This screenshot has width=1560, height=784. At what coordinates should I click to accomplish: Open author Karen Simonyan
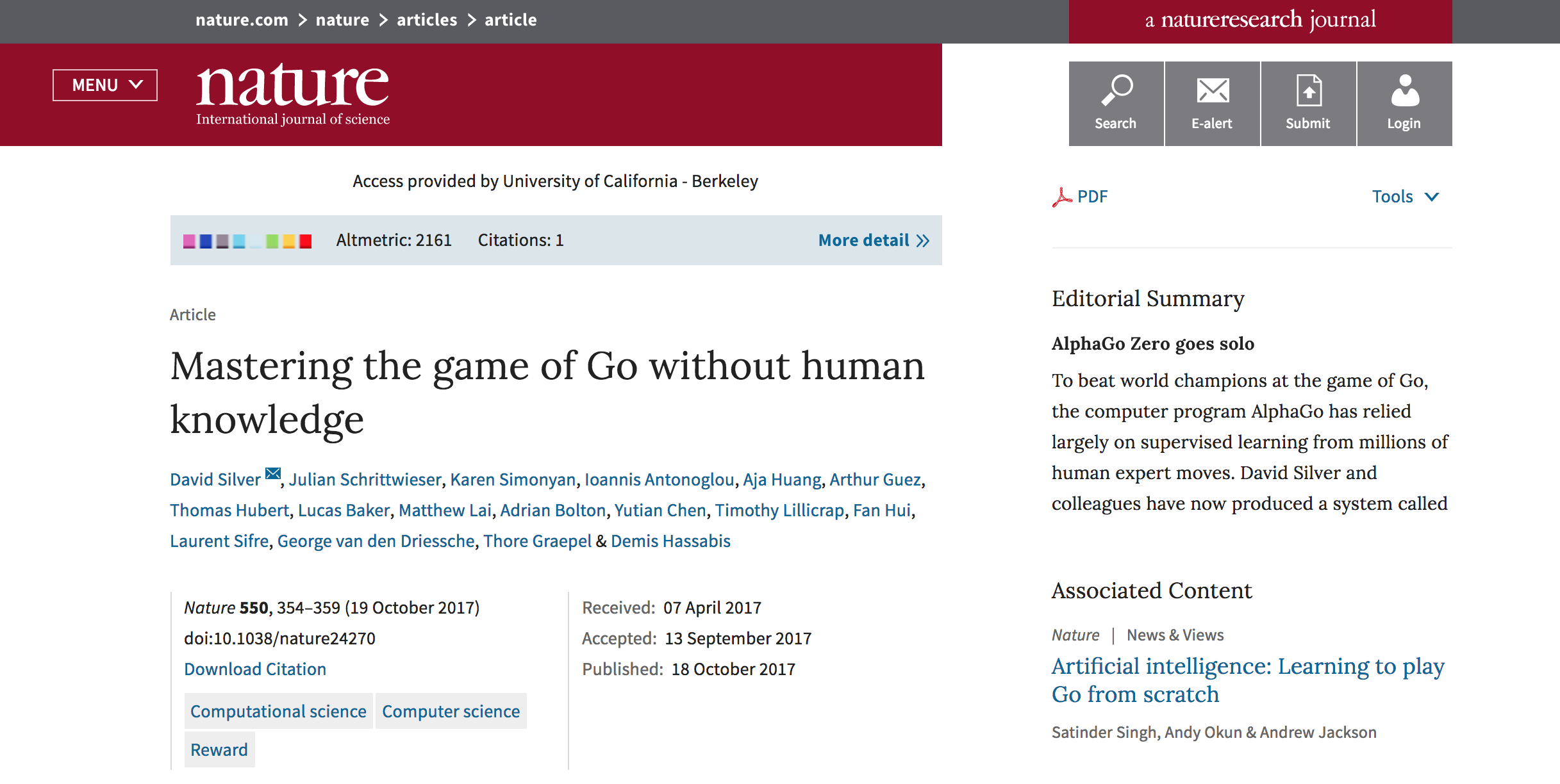[x=513, y=480]
